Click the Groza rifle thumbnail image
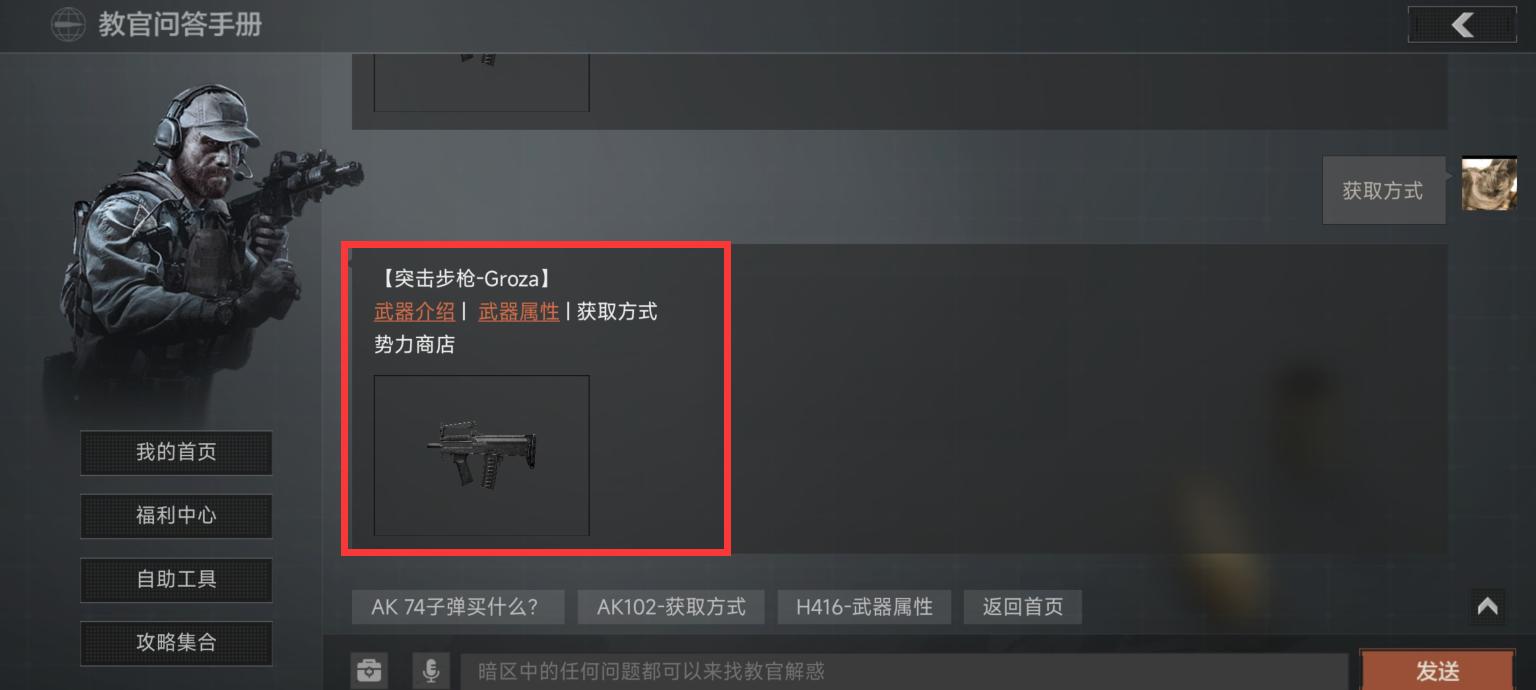 481,455
